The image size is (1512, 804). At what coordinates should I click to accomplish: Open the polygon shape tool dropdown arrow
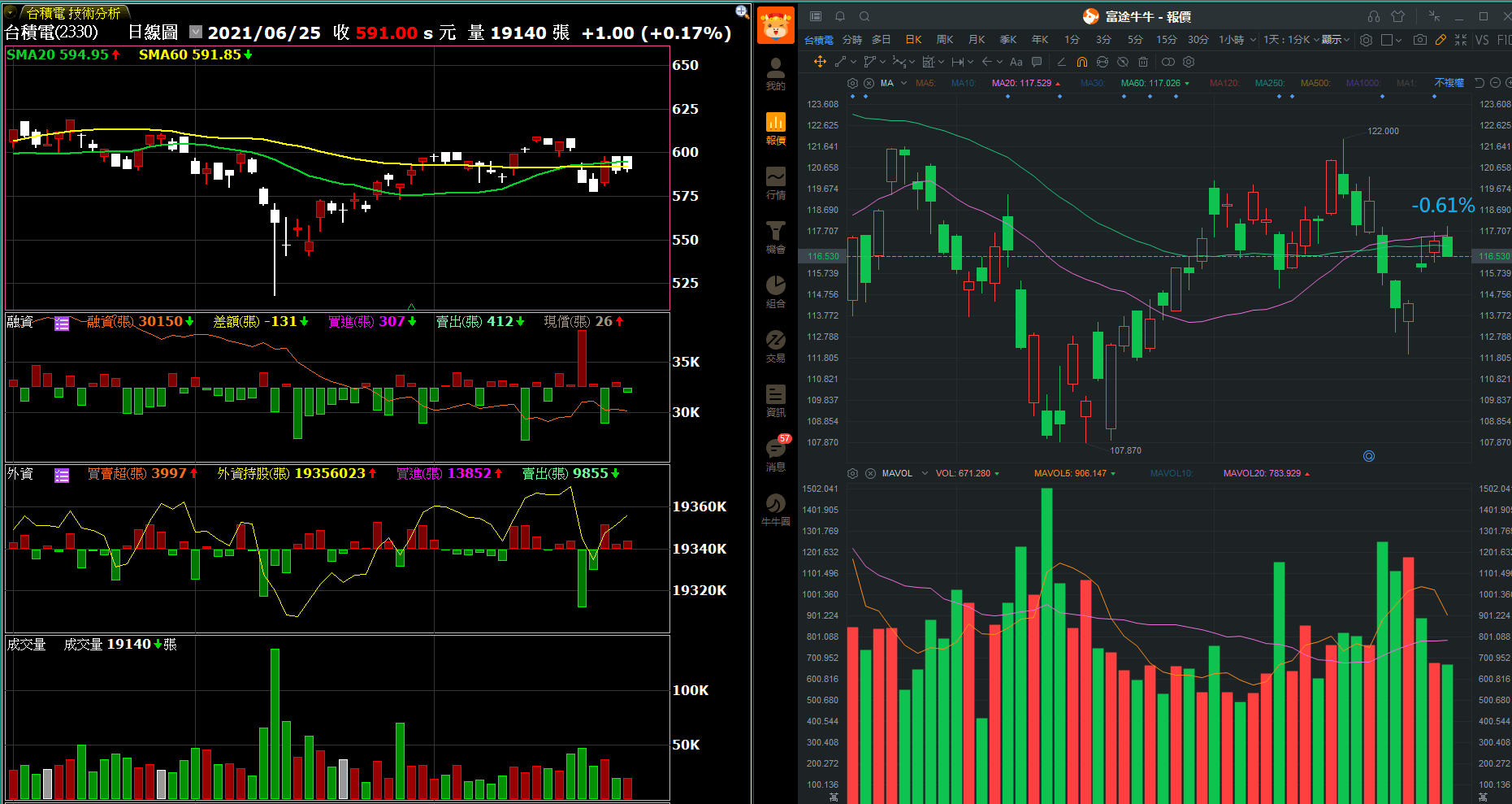pos(882,62)
